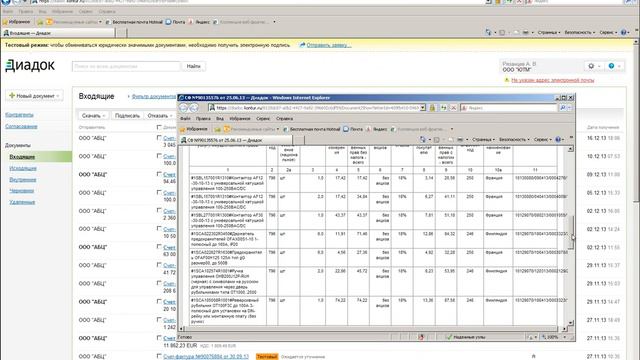Open zoom 100% dropdown in status bar
This screenshot has height=360, width=640.
[x=565, y=337]
